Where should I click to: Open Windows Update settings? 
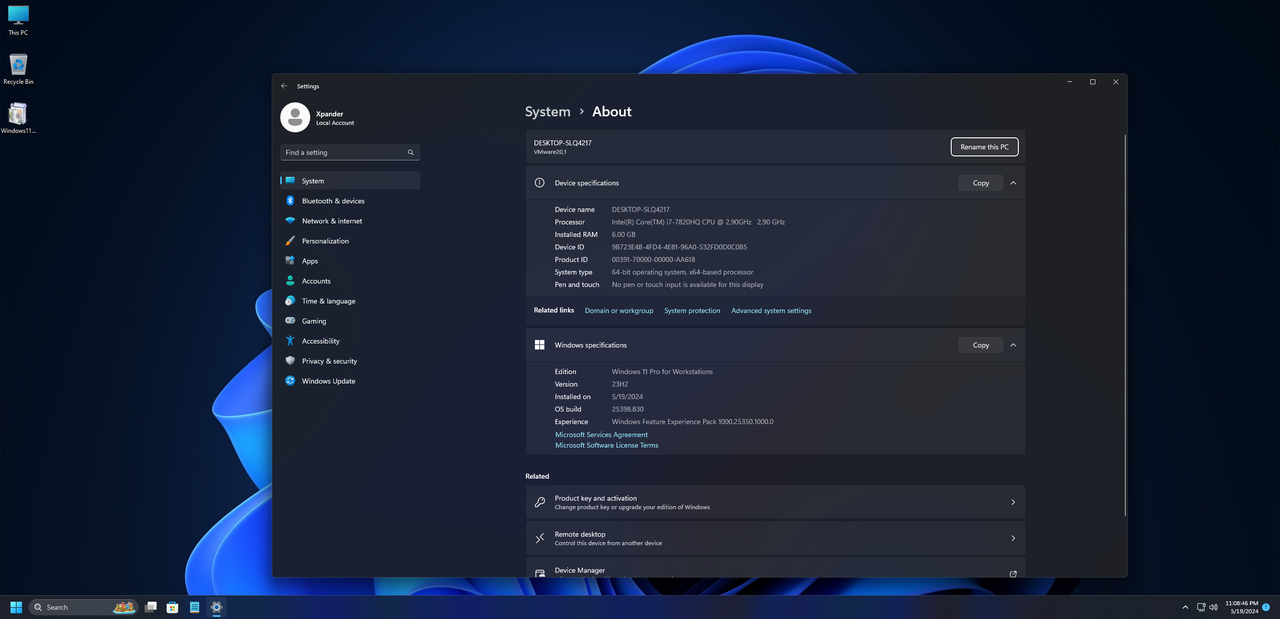[x=350, y=381]
